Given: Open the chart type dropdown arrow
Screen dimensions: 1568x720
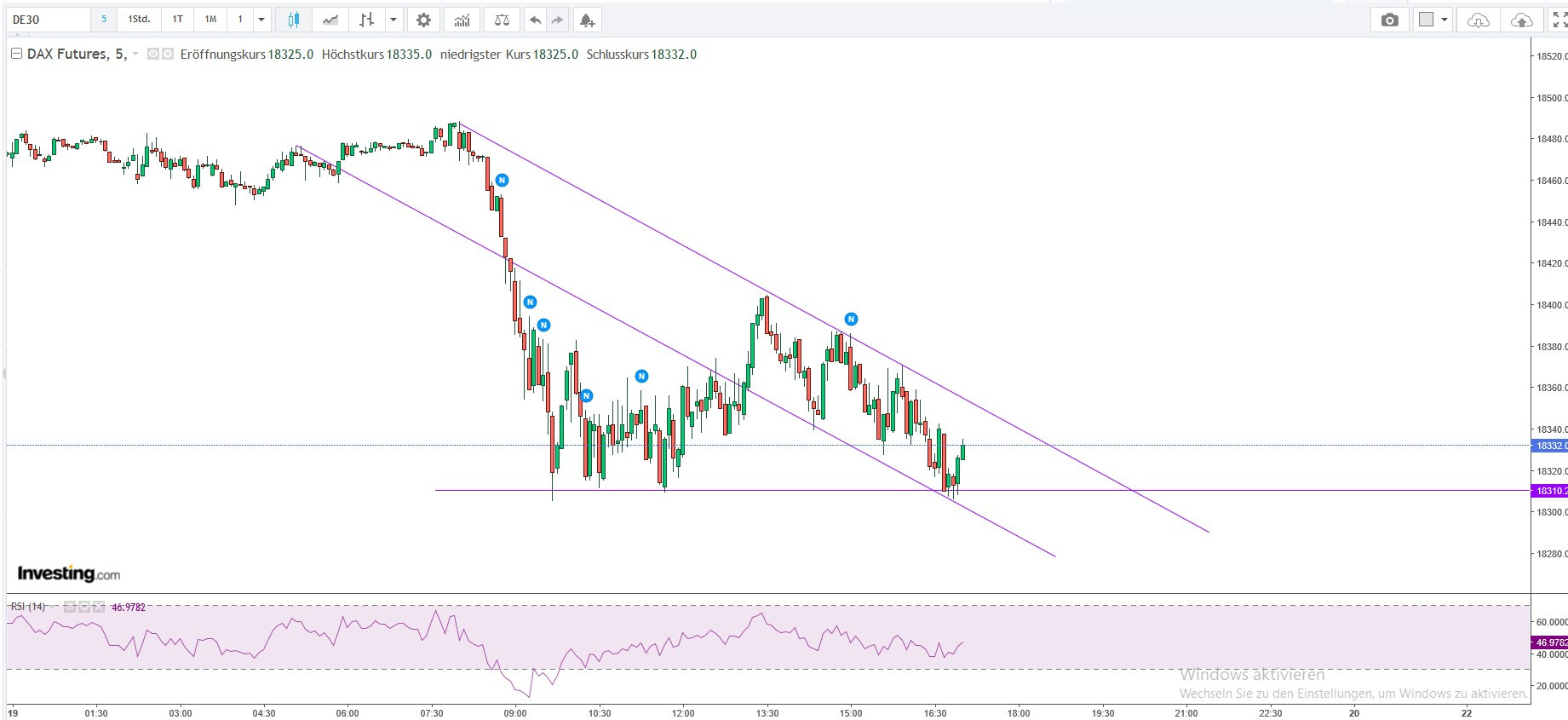Looking at the screenshot, I should pos(393,20).
